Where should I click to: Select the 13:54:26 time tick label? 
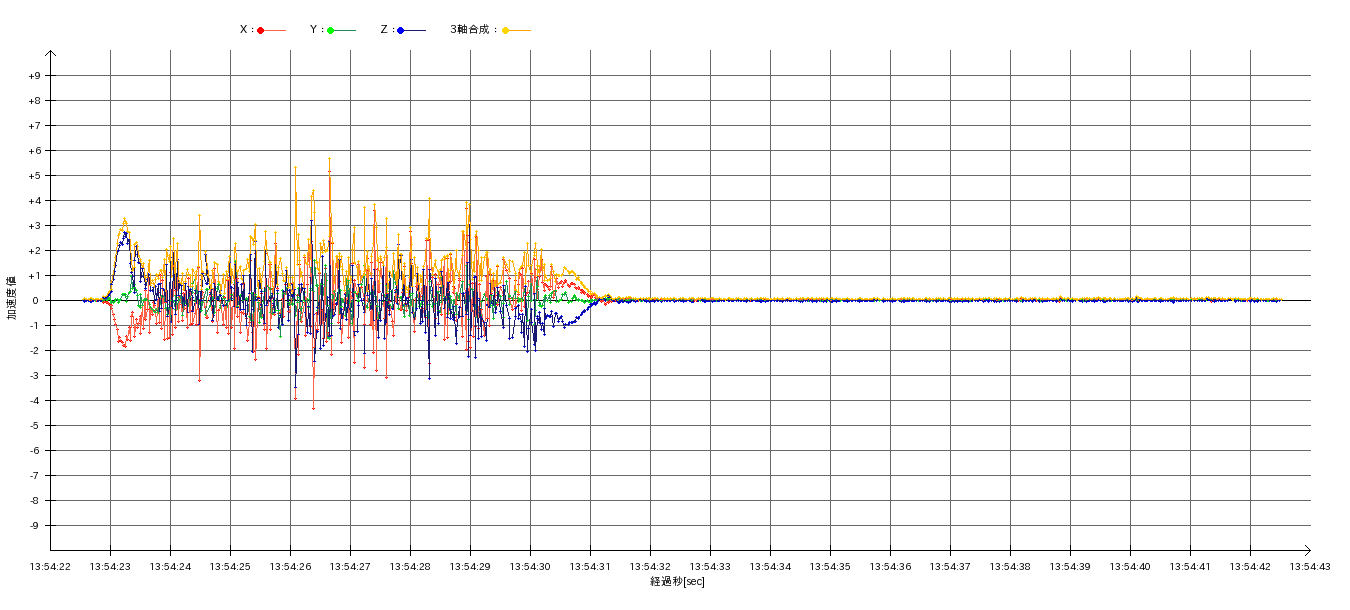pyautogui.click(x=290, y=567)
